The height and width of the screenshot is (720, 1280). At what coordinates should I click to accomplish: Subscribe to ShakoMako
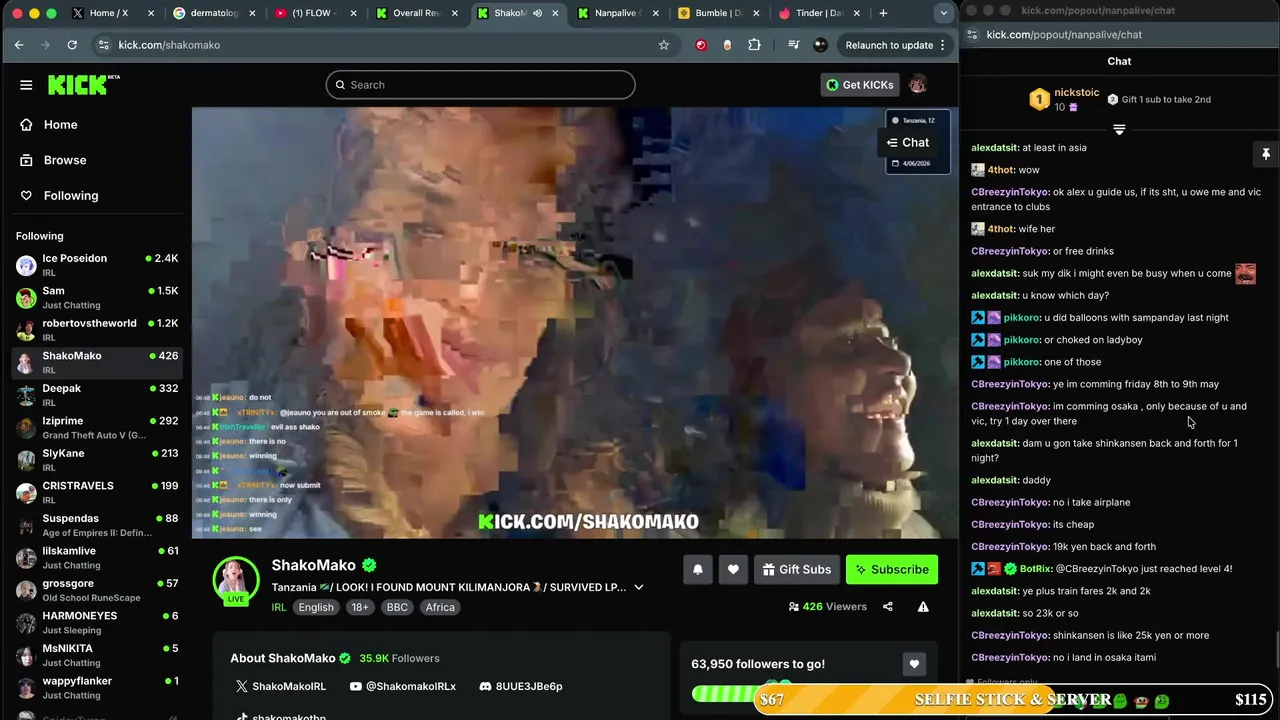(x=892, y=569)
